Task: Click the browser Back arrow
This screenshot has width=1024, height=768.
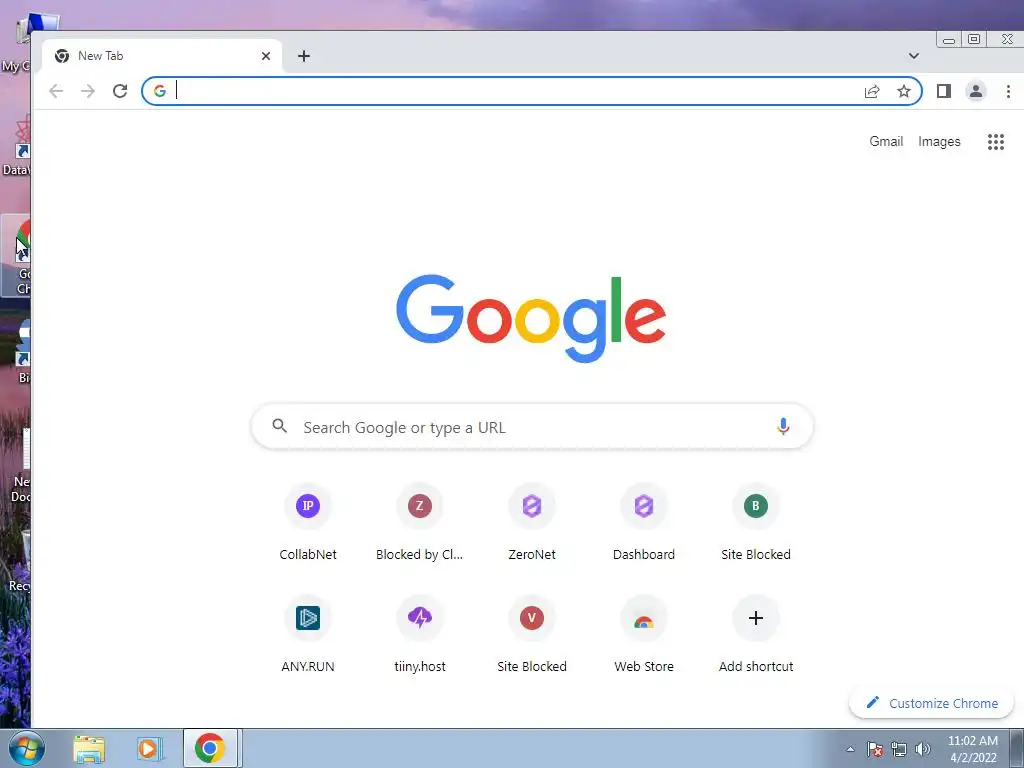Action: point(56,91)
